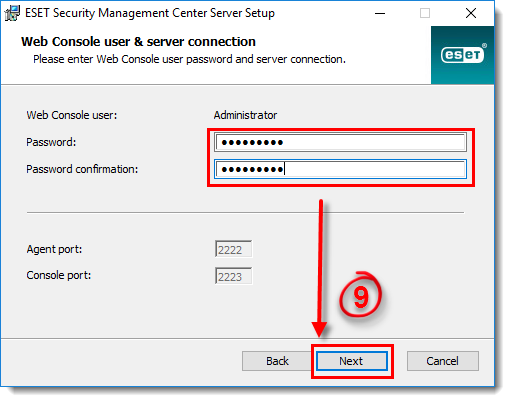Focus the Password input field
Screen dimensions: 510x402
[x=340, y=142]
